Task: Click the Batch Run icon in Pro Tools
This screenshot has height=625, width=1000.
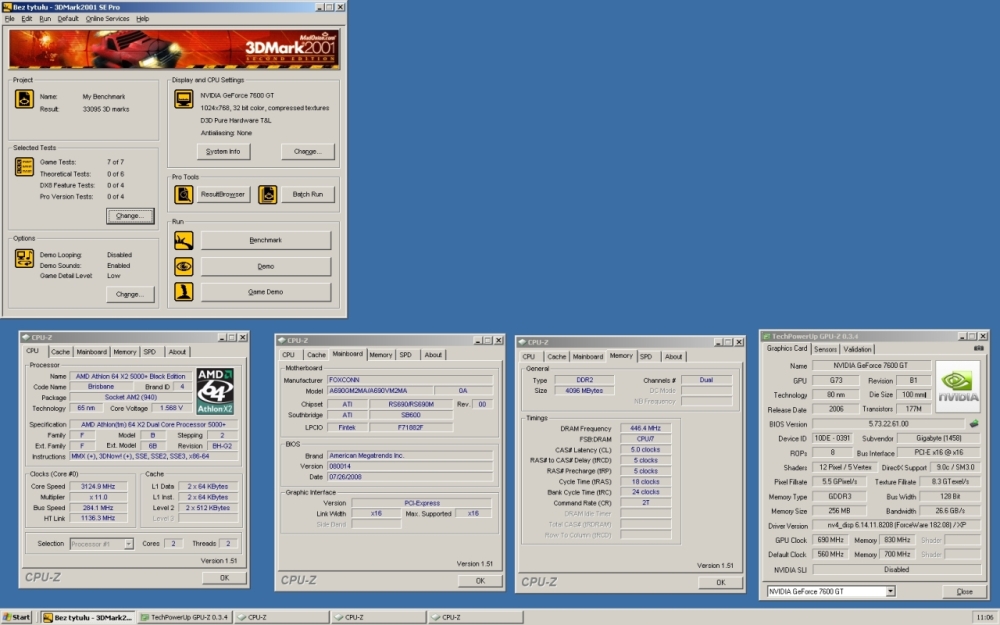Action: point(267,195)
